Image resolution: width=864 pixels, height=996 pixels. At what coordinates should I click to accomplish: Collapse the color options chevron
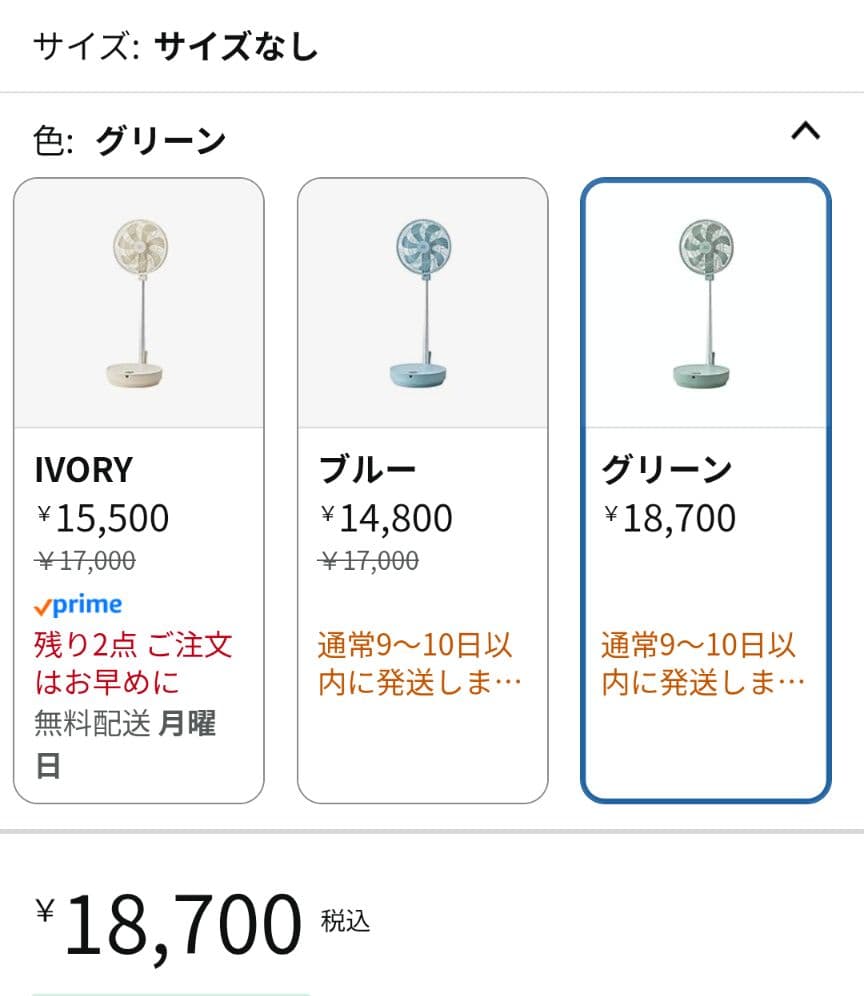(x=805, y=132)
